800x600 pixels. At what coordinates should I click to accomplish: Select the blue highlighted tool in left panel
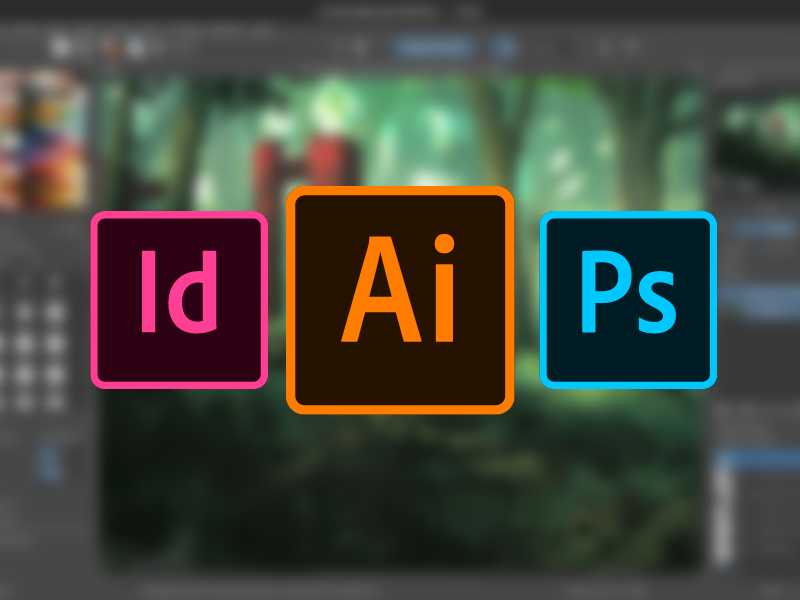[49, 463]
